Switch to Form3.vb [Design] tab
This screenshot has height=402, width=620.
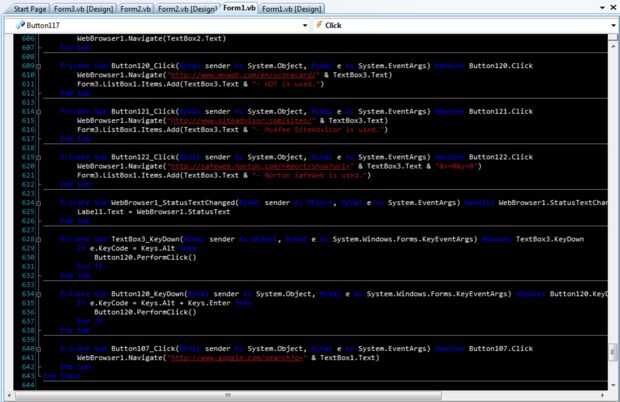coord(83,9)
